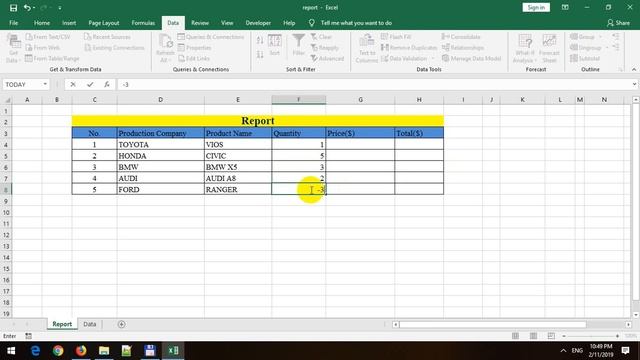Click the Sign in button
The image size is (640, 360).
(536, 7)
